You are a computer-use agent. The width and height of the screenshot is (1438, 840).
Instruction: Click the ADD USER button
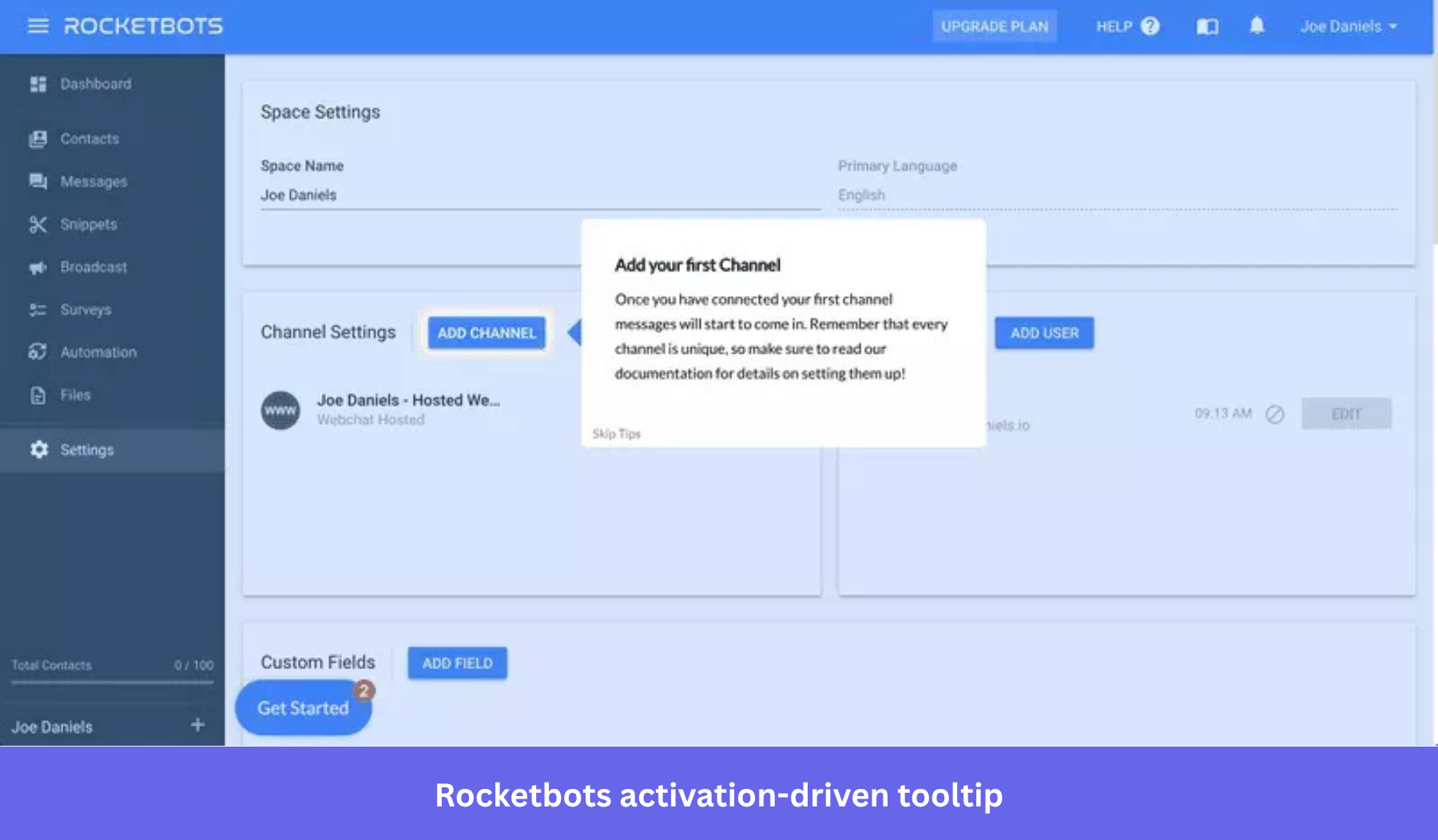[1044, 333]
